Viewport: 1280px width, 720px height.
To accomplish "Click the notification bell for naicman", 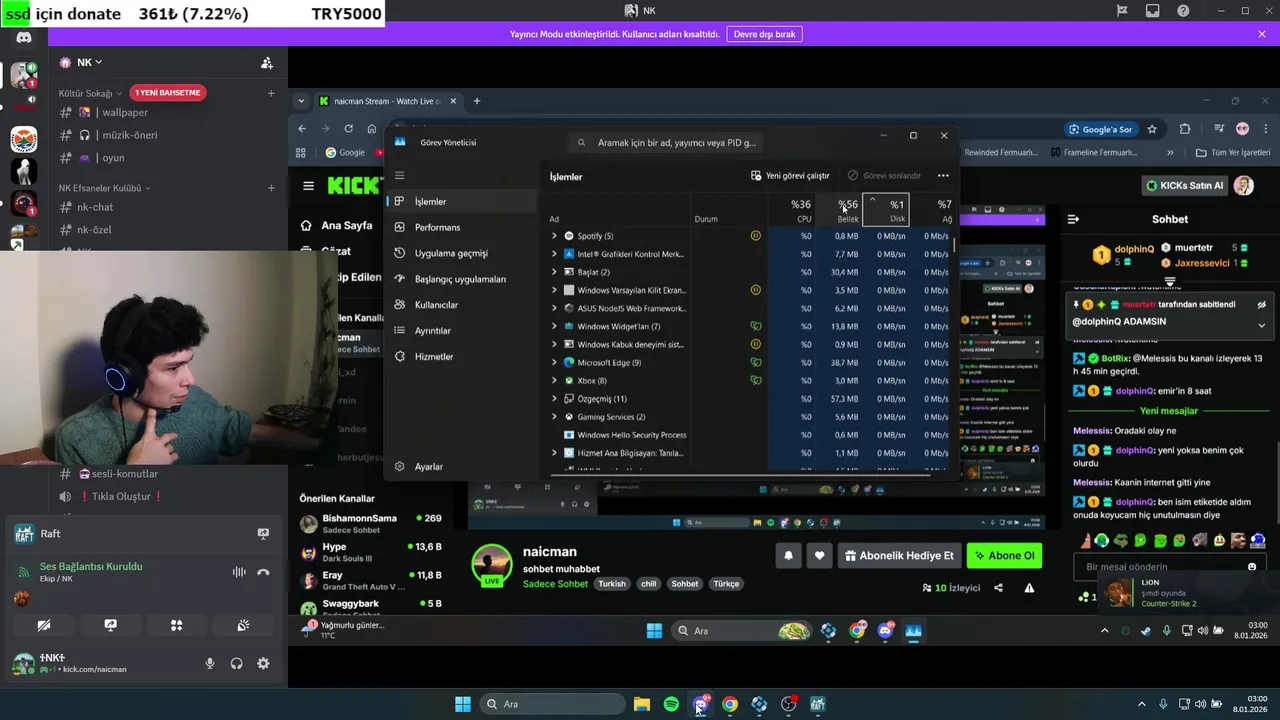I will 788,555.
